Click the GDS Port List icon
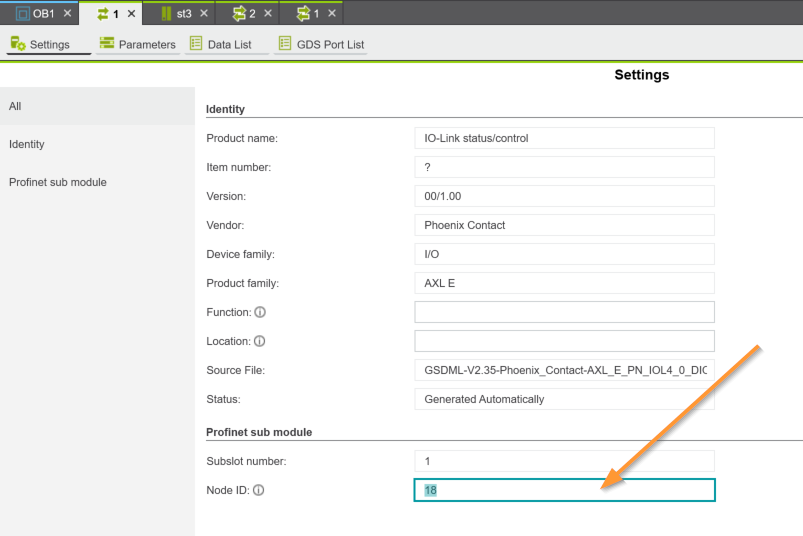Viewport: 803px width, 536px height. click(x=285, y=44)
